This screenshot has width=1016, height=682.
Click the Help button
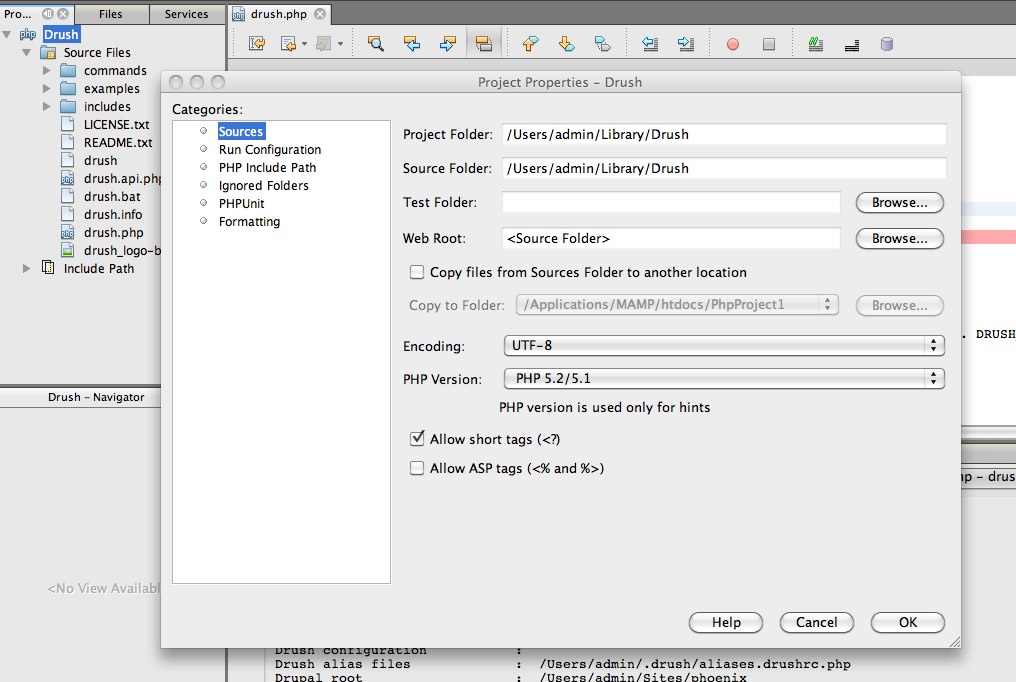point(726,622)
